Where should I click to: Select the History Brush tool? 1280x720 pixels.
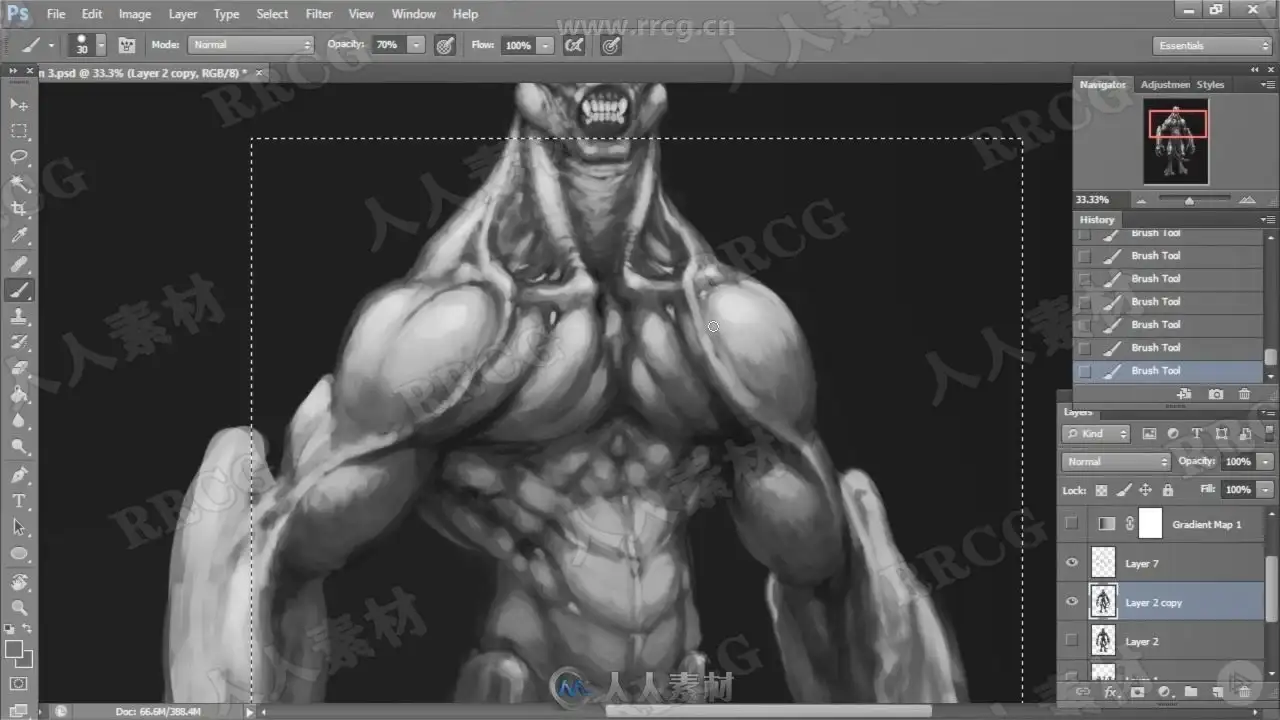pos(19,343)
